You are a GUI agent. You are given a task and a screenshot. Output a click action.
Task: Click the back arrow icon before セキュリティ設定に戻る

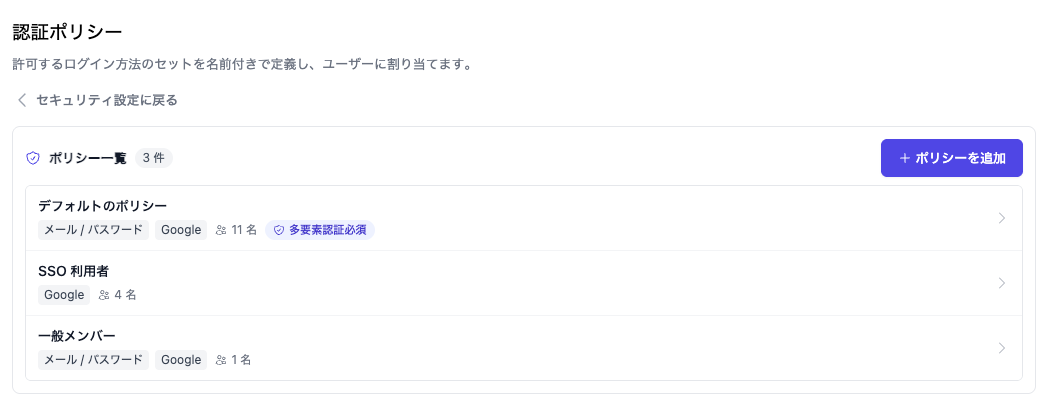[22, 101]
